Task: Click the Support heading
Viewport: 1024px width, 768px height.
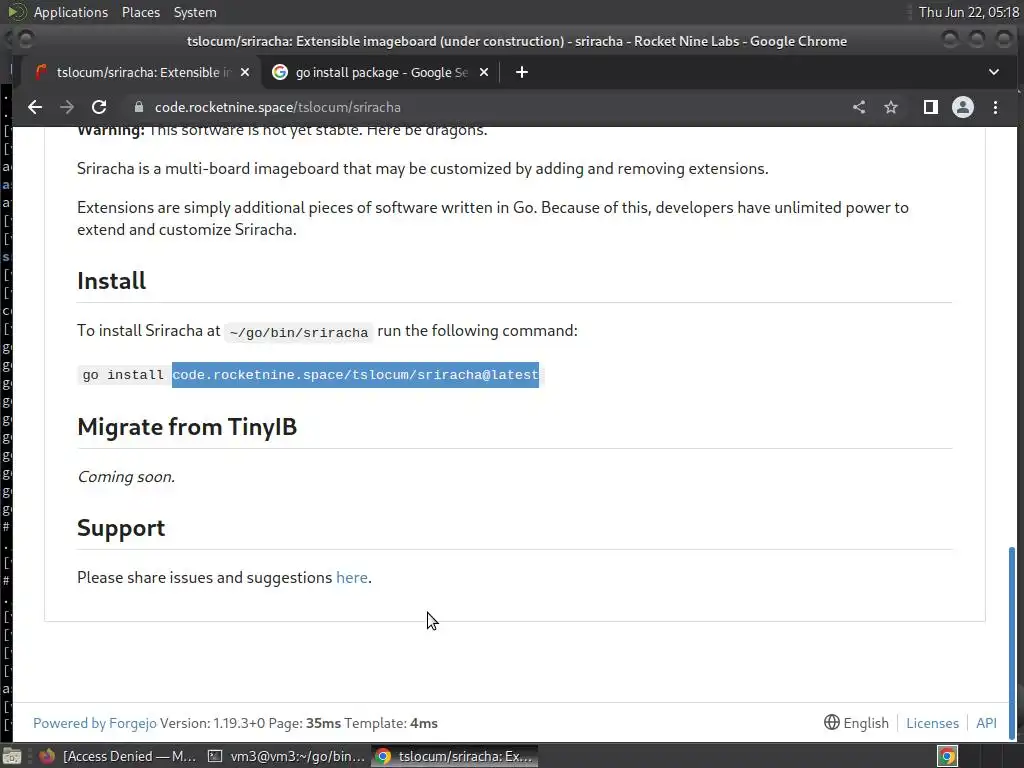Action: click(x=121, y=528)
